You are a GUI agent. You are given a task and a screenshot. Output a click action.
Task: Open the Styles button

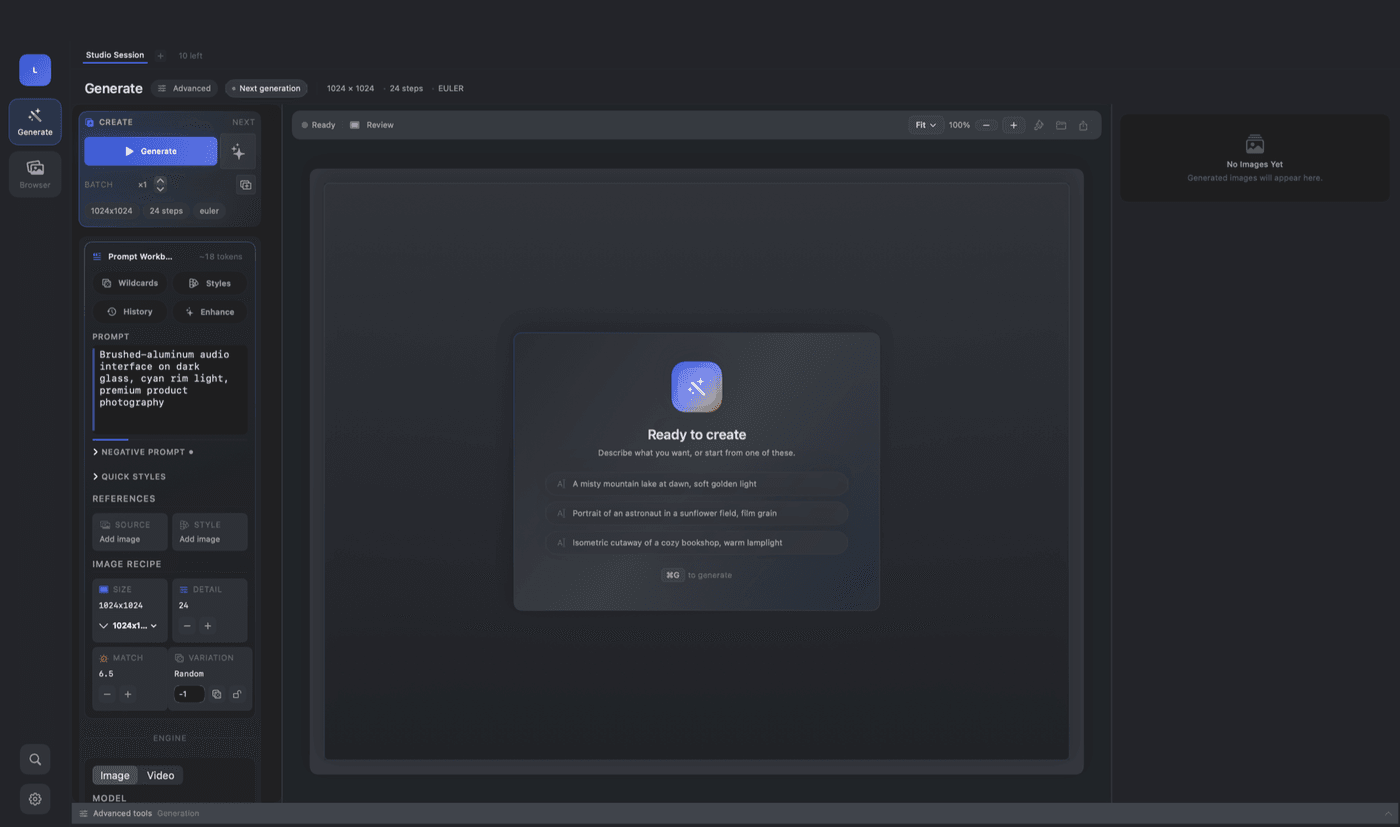(210, 283)
